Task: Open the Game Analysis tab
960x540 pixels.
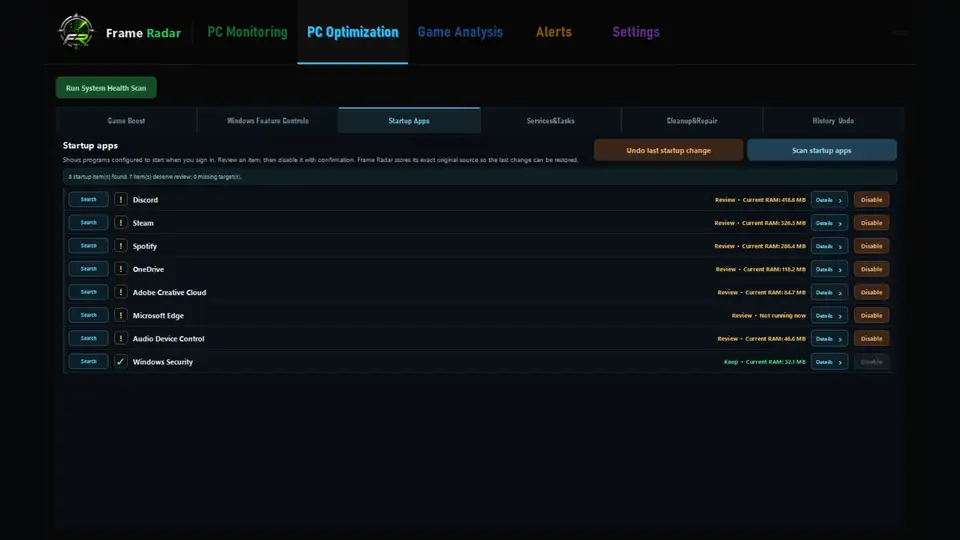Action: [x=460, y=32]
